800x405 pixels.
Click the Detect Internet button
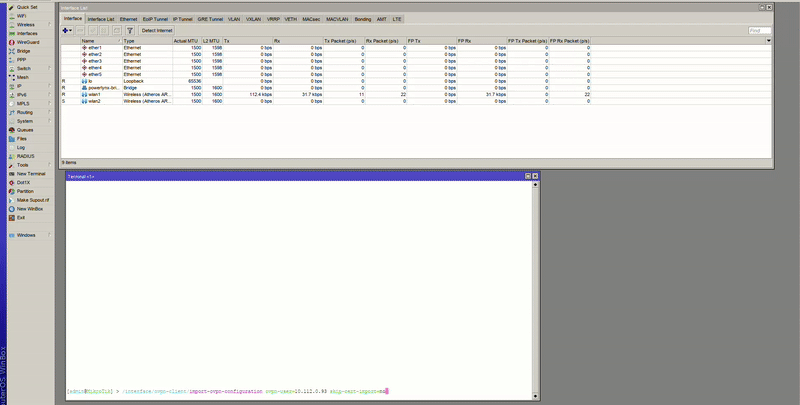point(157,31)
